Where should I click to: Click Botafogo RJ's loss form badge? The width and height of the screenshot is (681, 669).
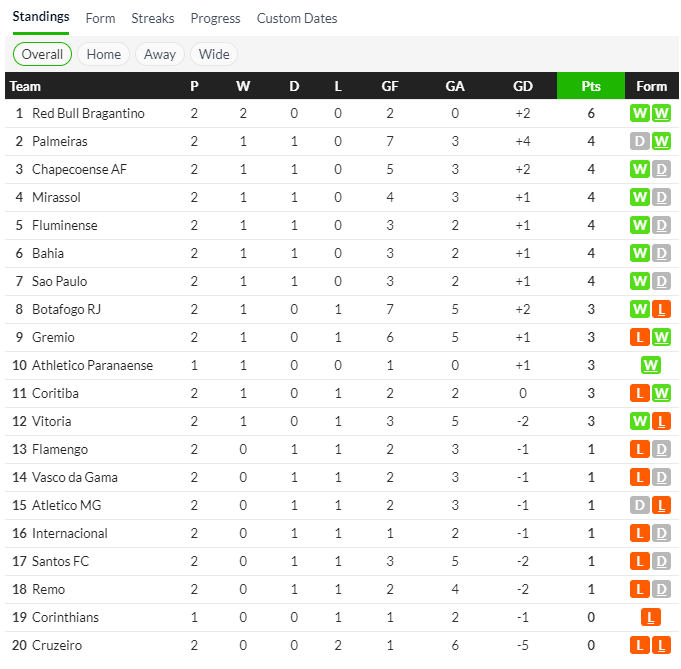click(661, 310)
